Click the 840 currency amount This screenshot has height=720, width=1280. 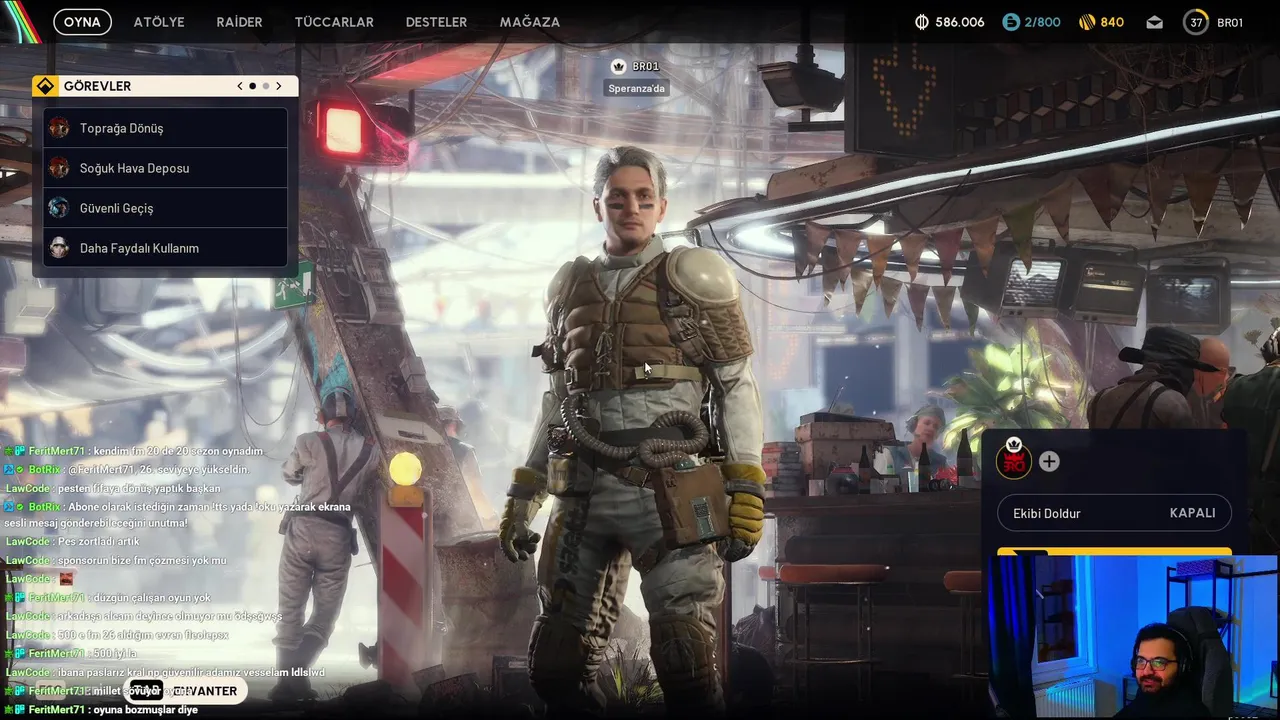[x=1112, y=22]
